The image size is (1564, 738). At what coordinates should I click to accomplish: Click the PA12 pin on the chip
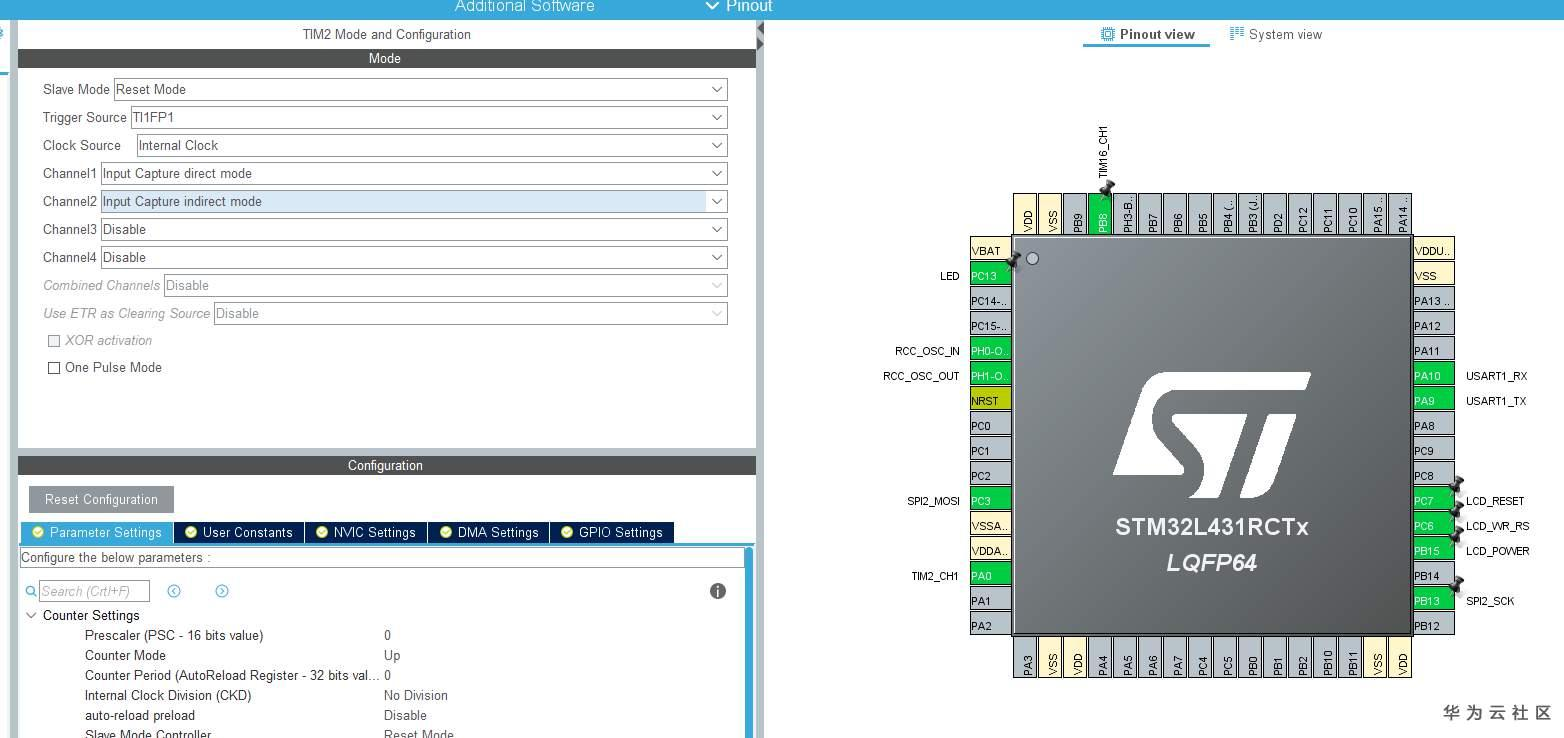coord(1433,326)
